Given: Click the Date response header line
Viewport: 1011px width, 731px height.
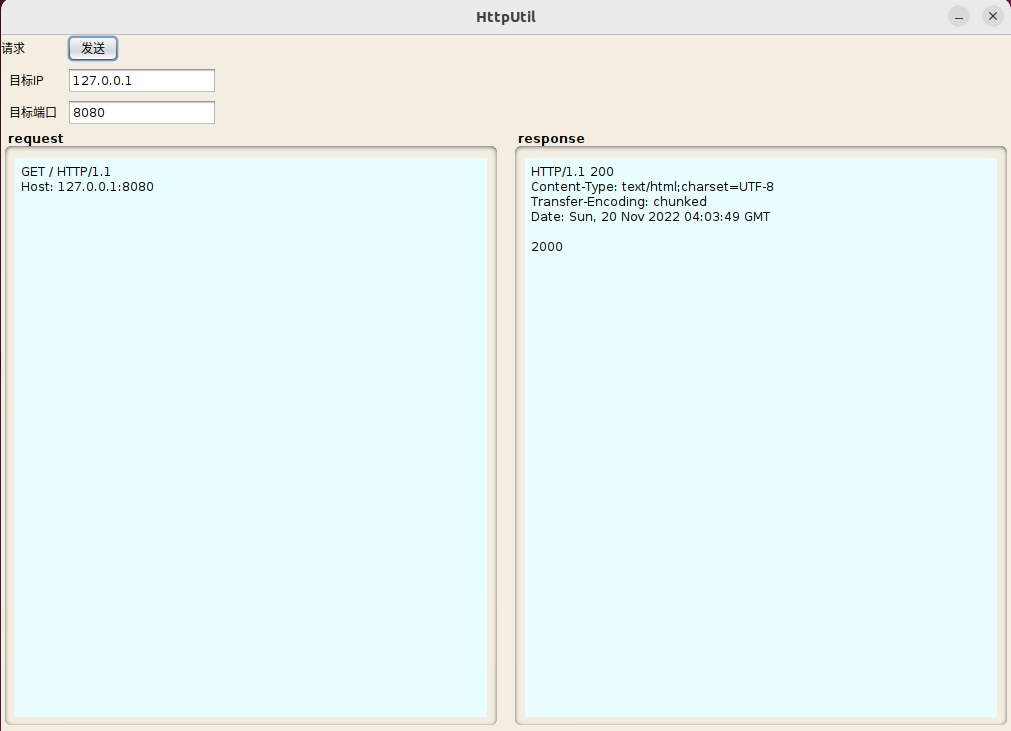Looking at the screenshot, I should pyautogui.click(x=650, y=217).
